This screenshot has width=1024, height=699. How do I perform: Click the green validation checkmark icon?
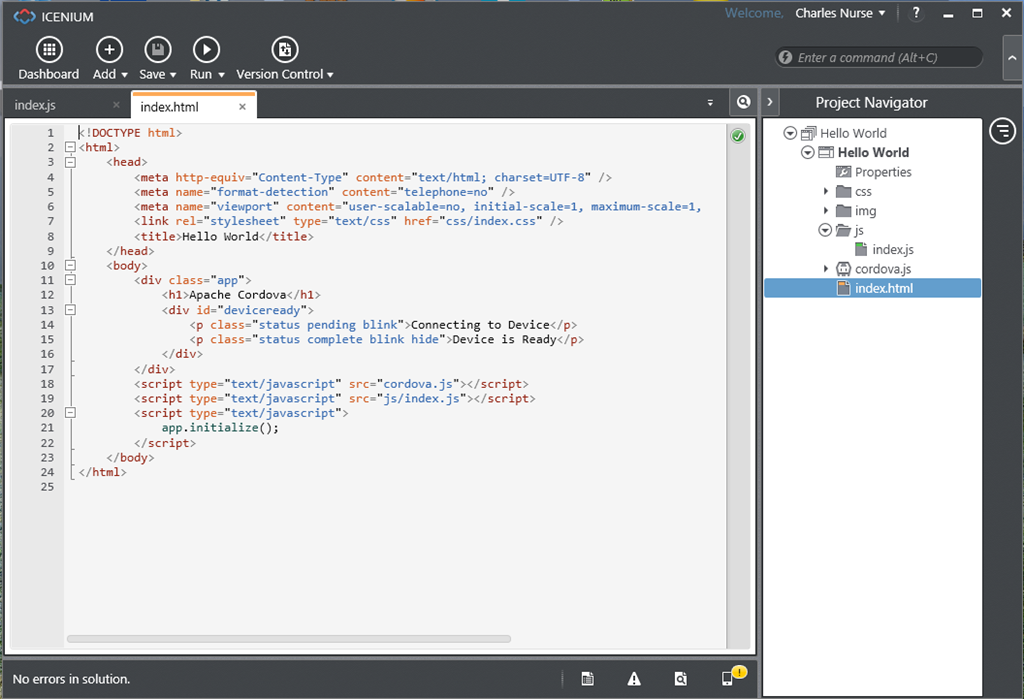click(x=738, y=136)
